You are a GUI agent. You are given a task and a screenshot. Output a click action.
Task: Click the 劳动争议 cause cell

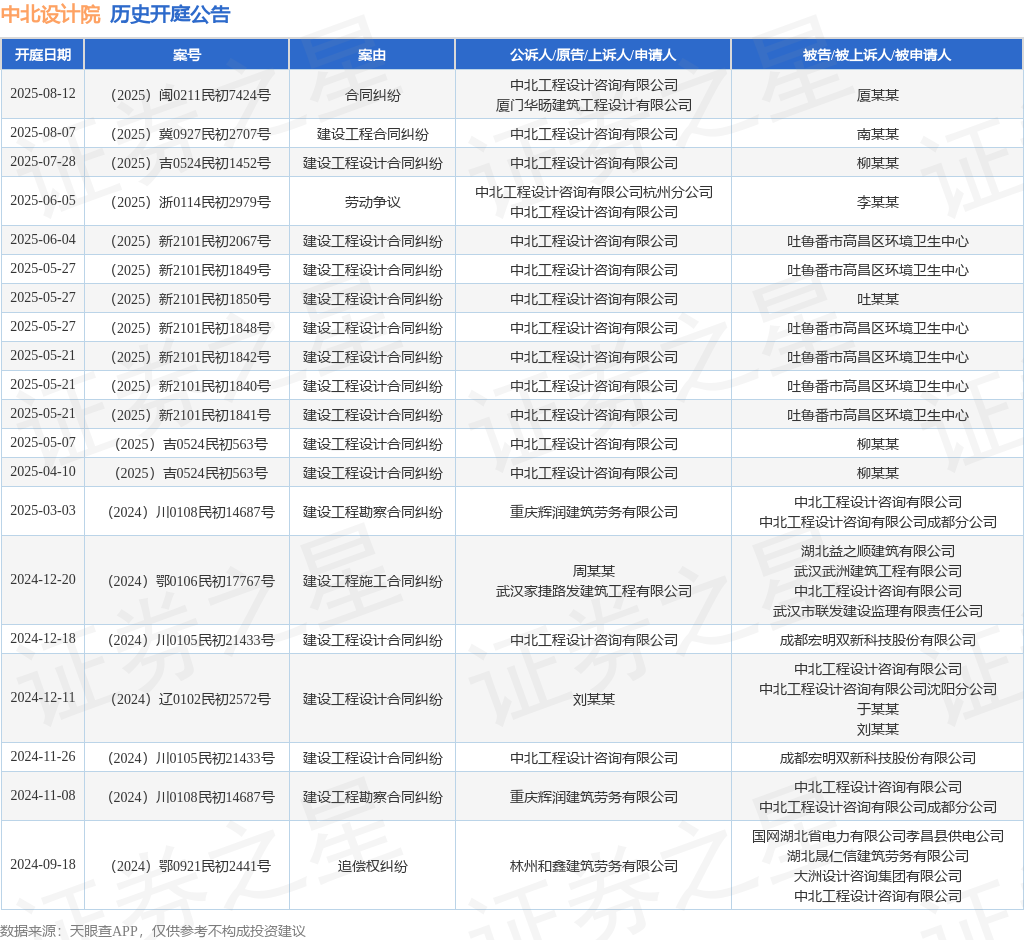click(x=372, y=203)
